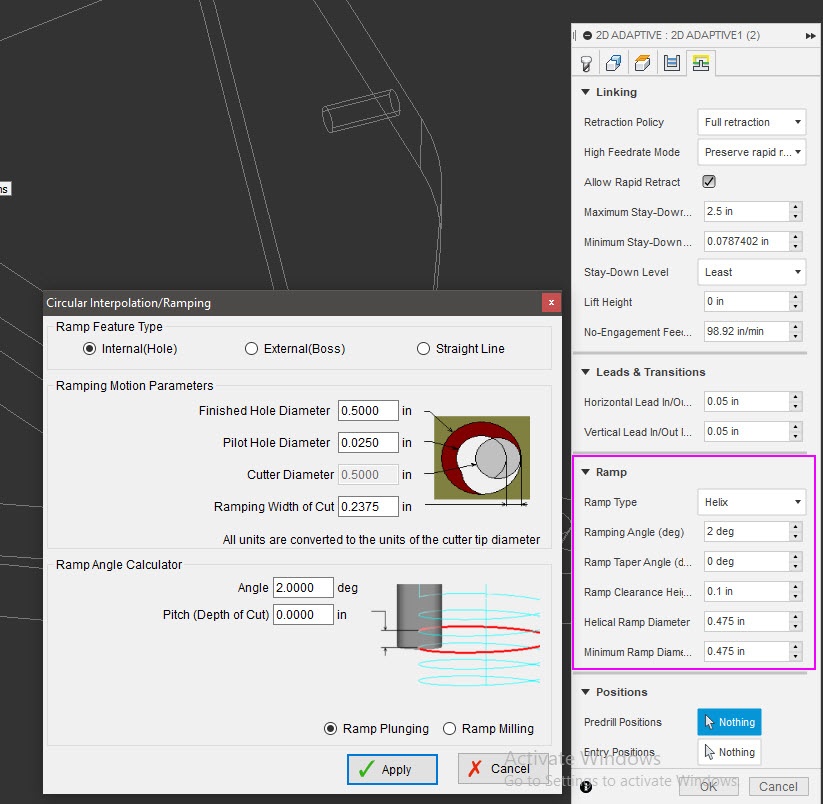Close the Circular Interpolation/Ramping dialog
This screenshot has width=823, height=804.
point(551,302)
